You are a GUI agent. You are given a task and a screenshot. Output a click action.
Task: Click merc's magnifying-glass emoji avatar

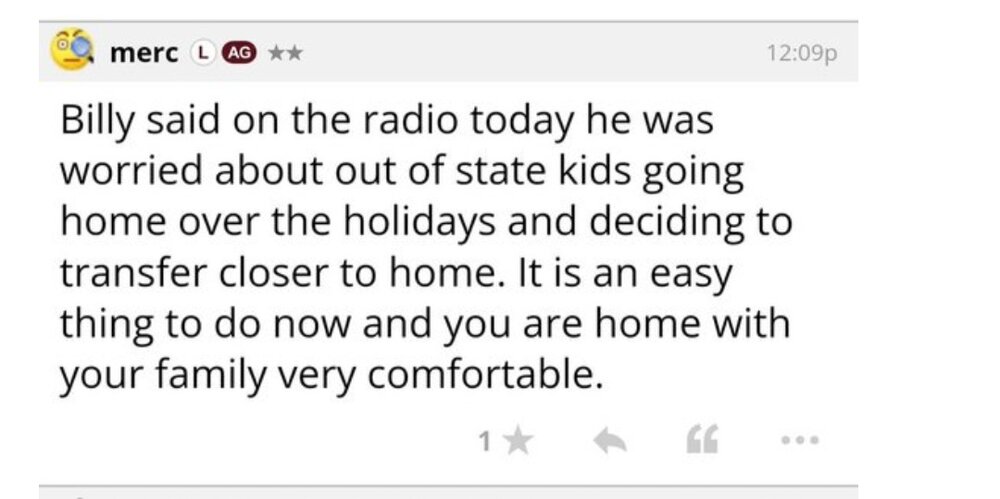pos(72,52)
